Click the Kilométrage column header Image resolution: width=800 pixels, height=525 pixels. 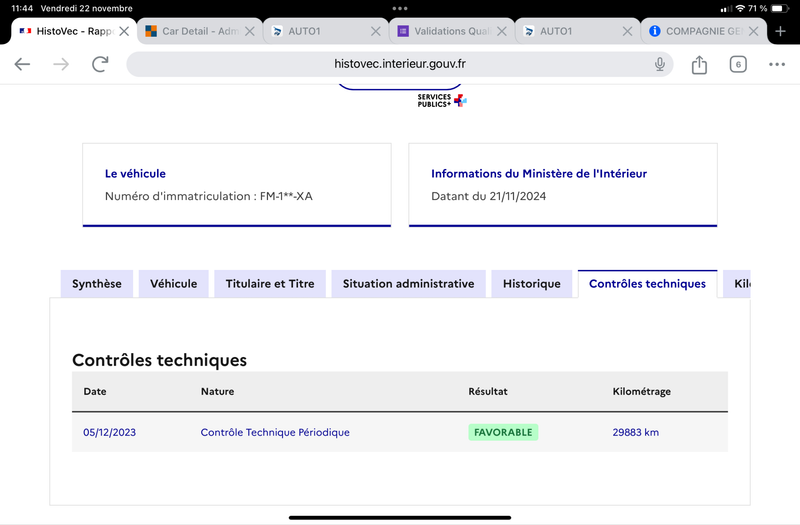(x=641, y=391)
